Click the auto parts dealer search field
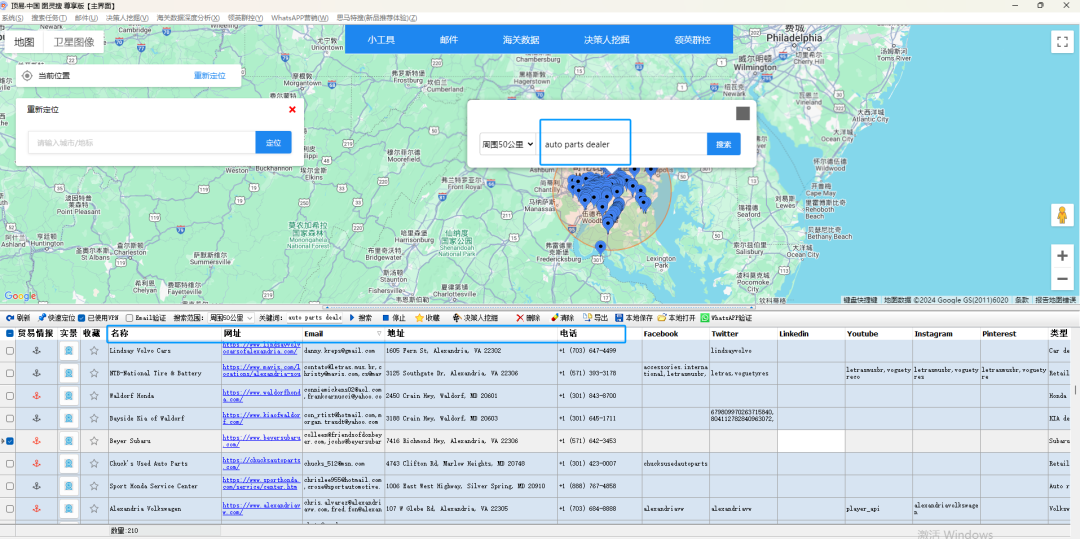The width and height of the screenshot is (1080, 539). [x=623, y=145]
